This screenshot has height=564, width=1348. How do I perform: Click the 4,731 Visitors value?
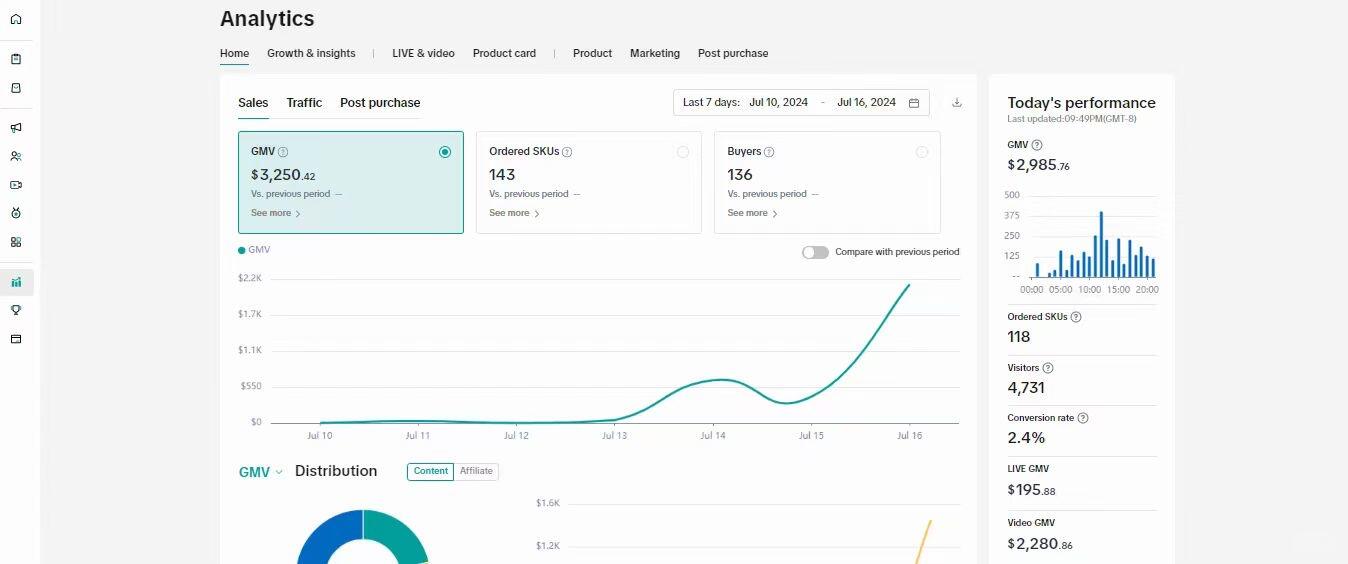(x=1026, y=388)
